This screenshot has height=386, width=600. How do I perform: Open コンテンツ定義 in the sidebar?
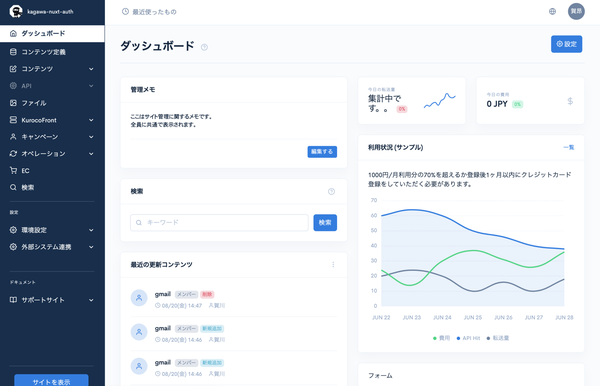point(52,52)
